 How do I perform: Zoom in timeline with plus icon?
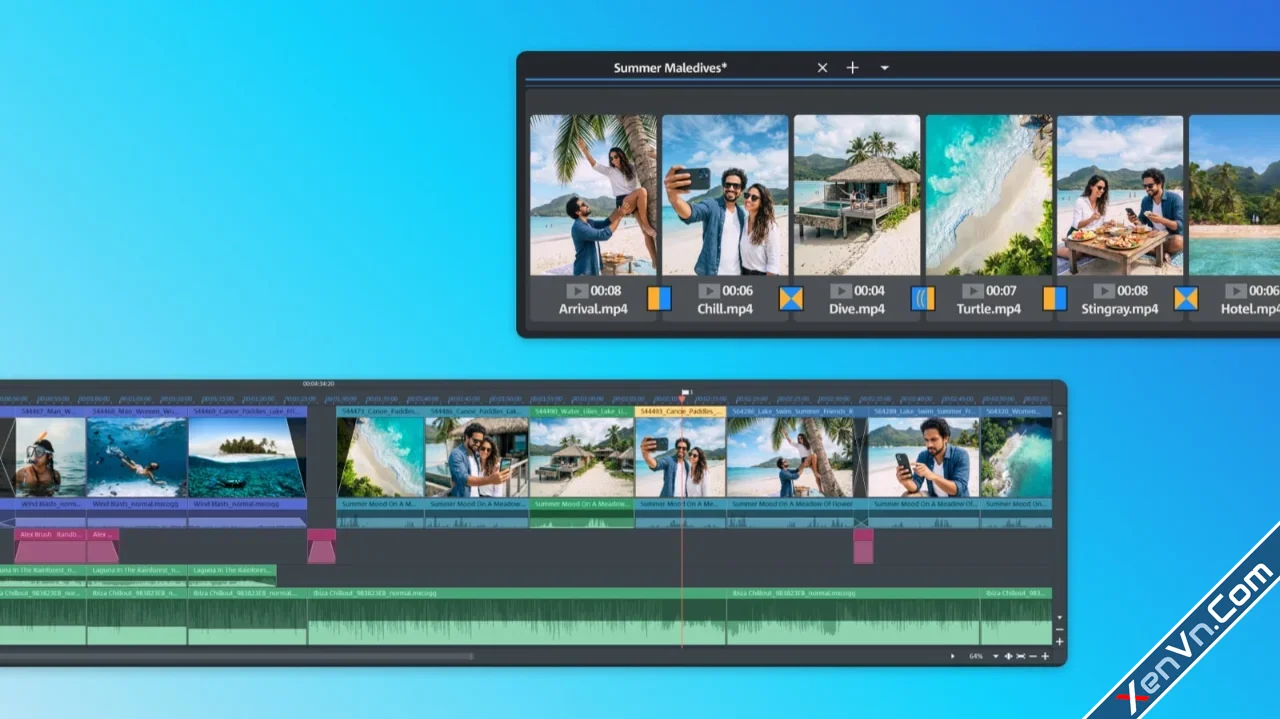point(1045,657)
